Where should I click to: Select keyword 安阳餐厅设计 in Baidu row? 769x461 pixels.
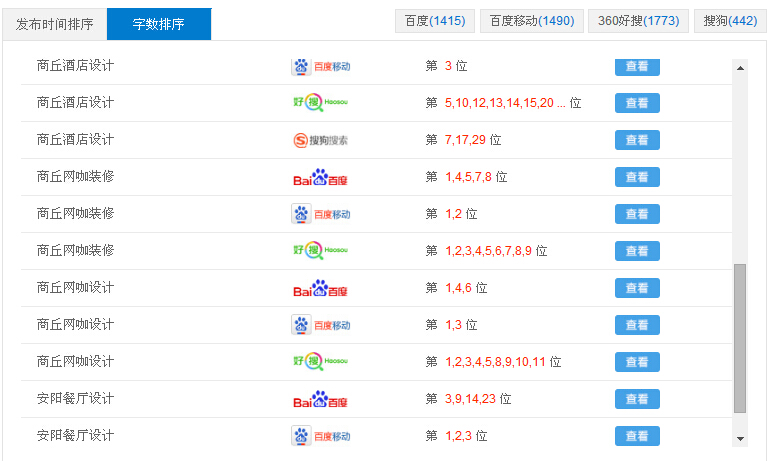76,398
